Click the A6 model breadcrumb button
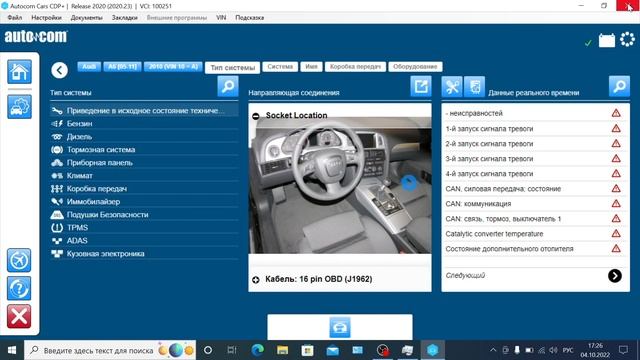The height and width of the screenshot is (360, 640). coord(122,67)
